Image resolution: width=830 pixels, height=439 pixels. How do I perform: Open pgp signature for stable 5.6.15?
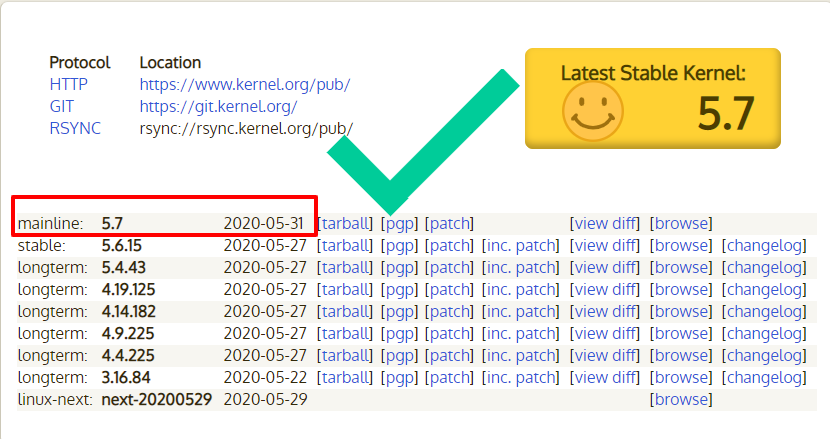[400, 246]
